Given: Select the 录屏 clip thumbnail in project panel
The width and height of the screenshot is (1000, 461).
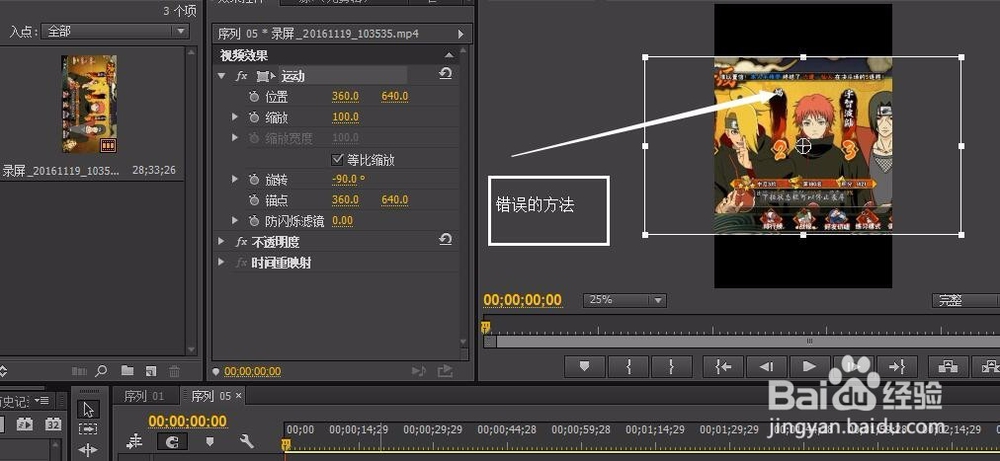Looking at the screenshot, I should (x=89, y=103).
